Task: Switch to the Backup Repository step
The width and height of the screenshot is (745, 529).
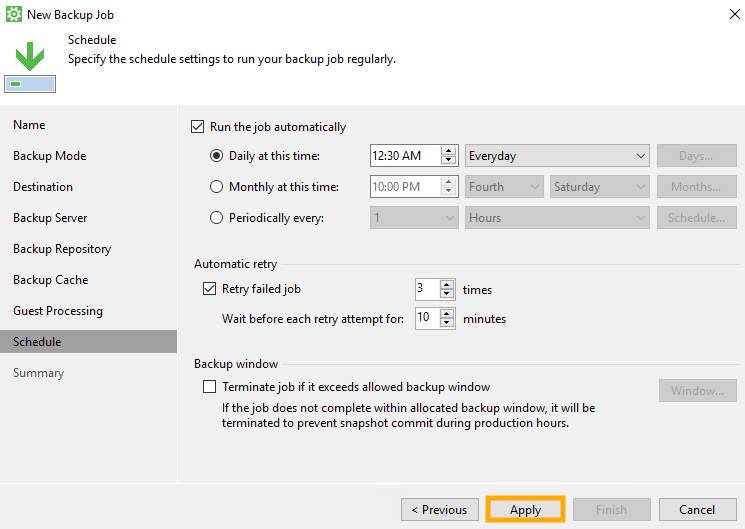Action: [x=62, y=249]
